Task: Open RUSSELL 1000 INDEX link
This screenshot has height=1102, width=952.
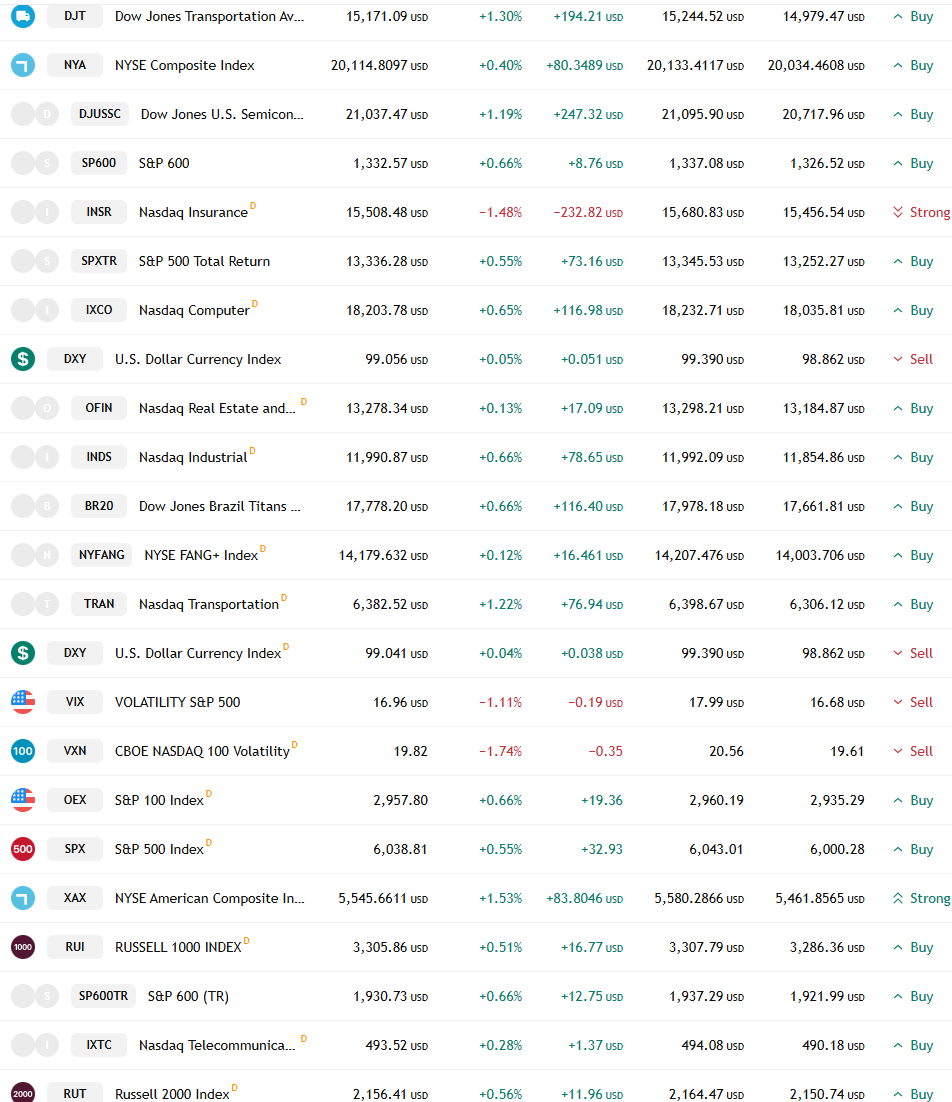Action: click(178, 947)
